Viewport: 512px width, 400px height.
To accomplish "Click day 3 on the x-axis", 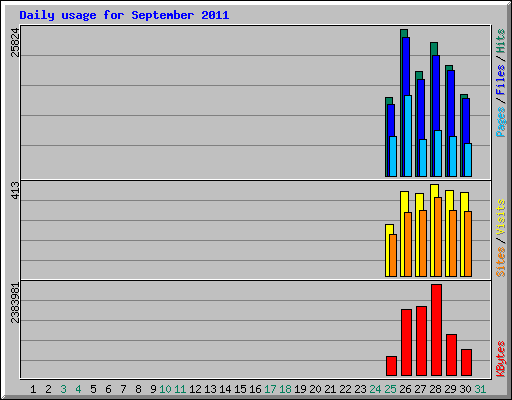I will click(x=63, y=389).
